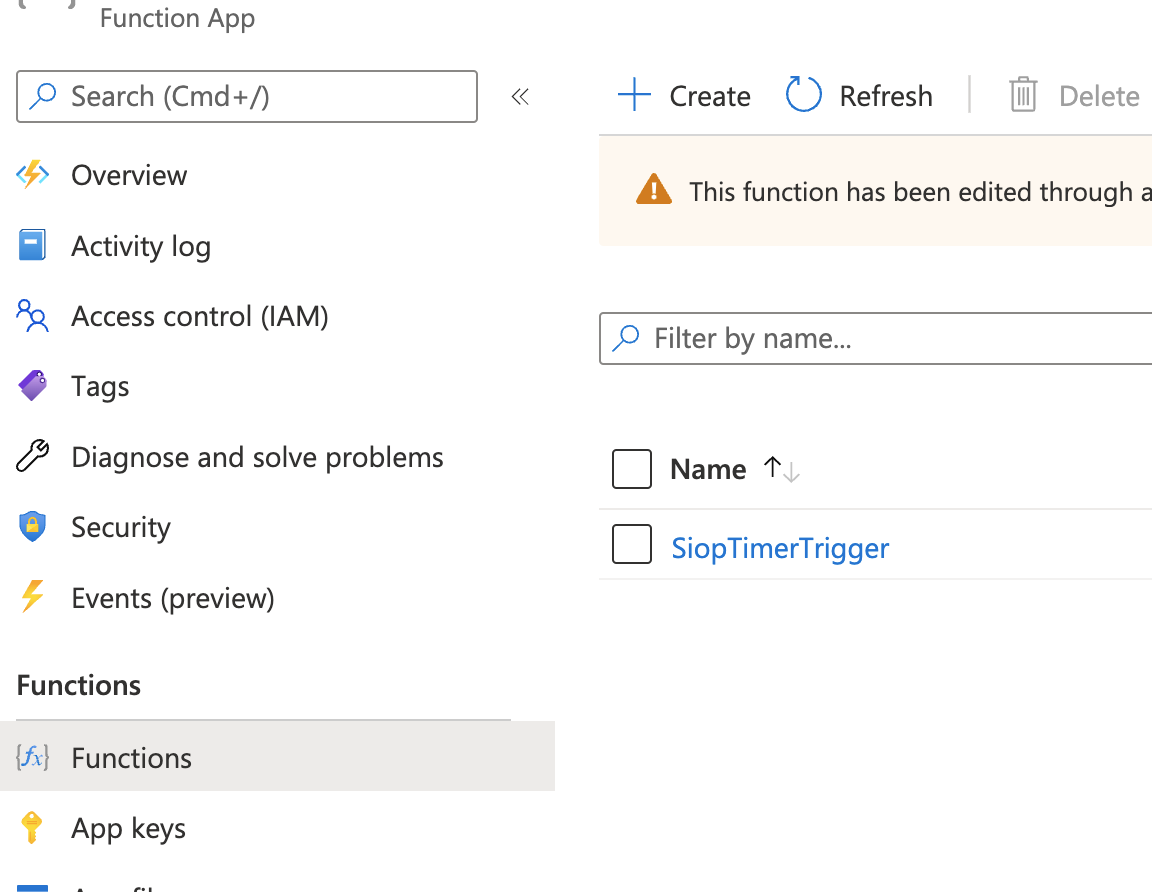Open Diagnose and solve problems
Screen dimensions: 1152x892
pos(257,458)
